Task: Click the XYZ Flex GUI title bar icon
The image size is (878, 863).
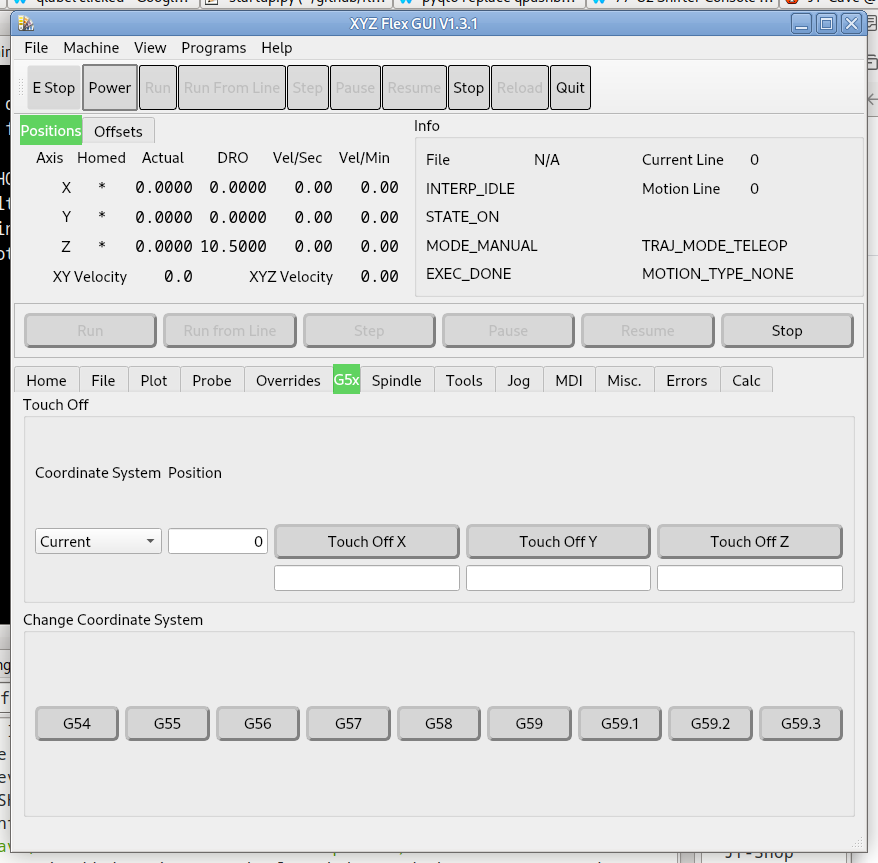Action: click(x=26, y=23)
